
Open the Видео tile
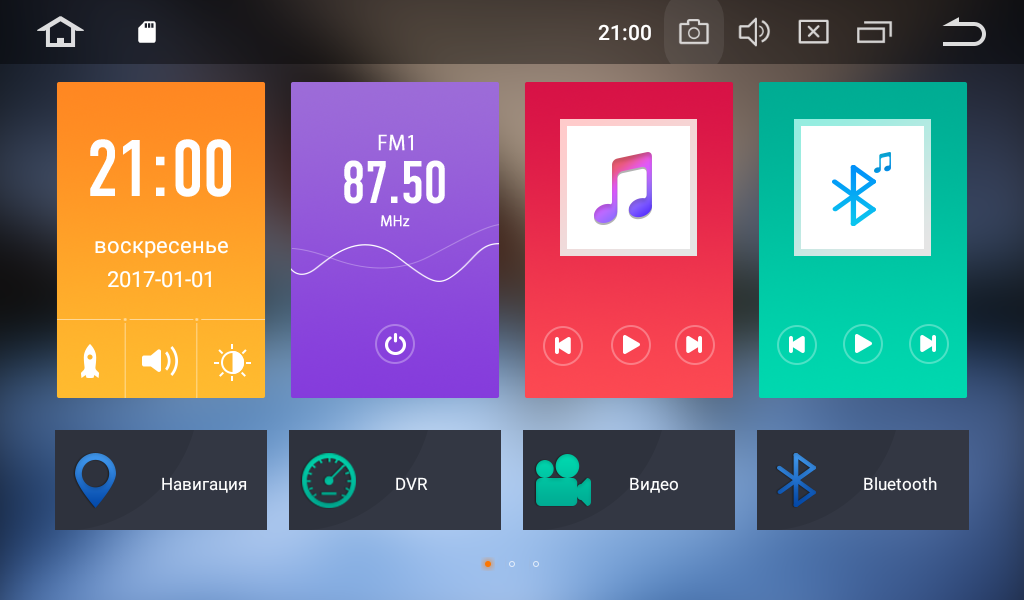coord(628,480)
